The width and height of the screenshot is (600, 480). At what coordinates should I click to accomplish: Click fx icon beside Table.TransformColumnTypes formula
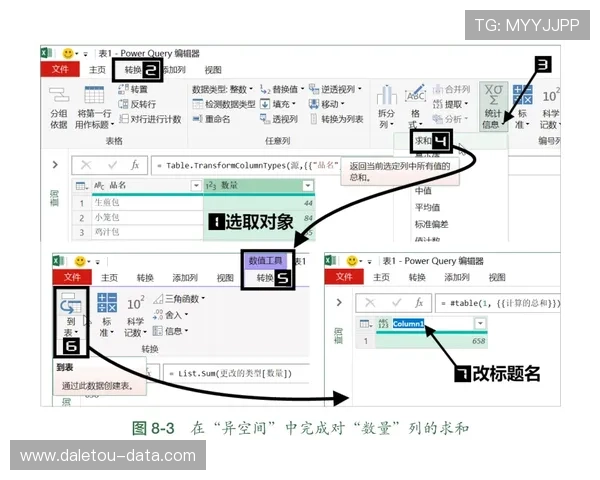click(135, 165)
